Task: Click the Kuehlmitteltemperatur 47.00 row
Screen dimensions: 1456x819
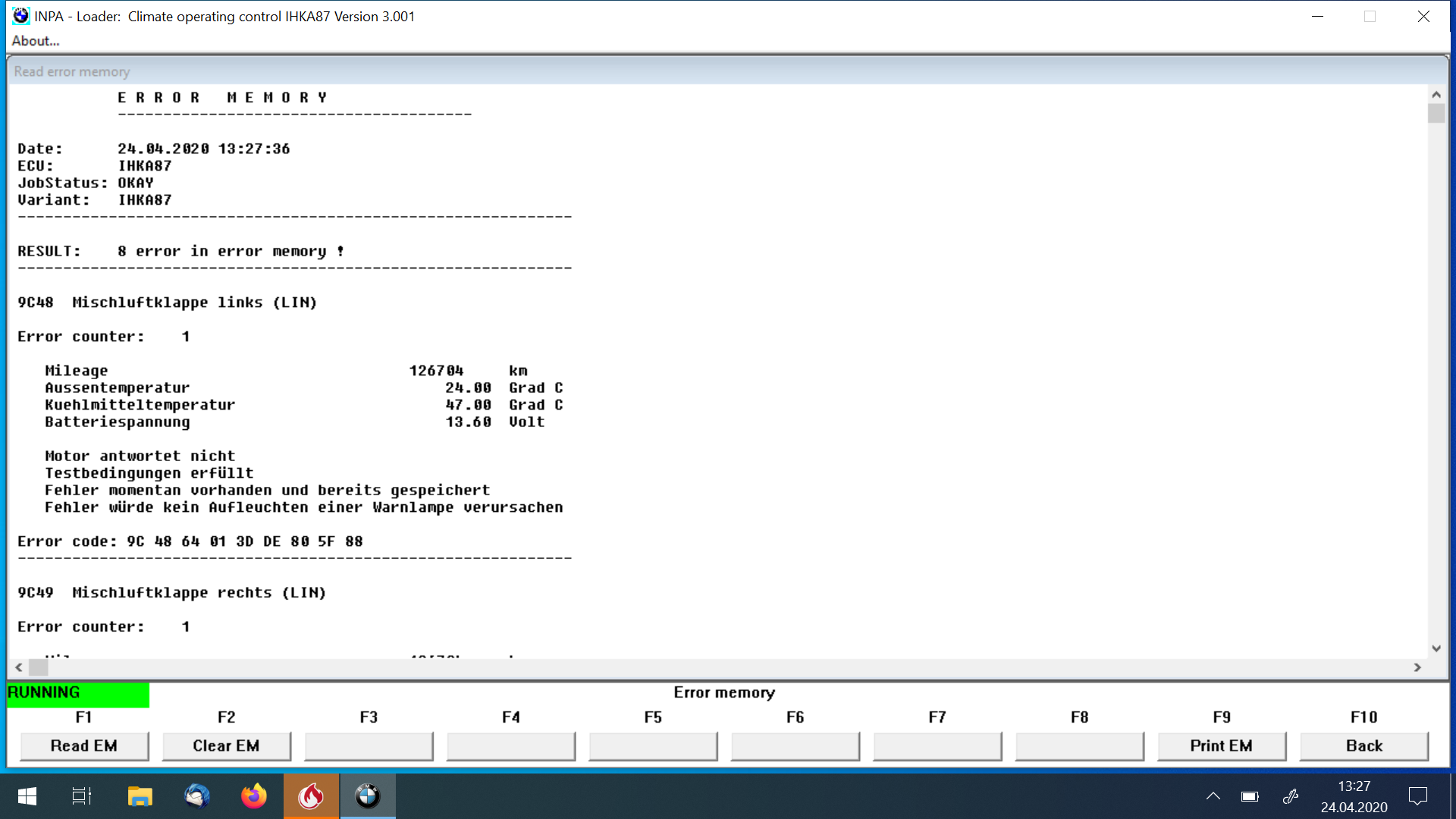Action: [x=304, y=405]
